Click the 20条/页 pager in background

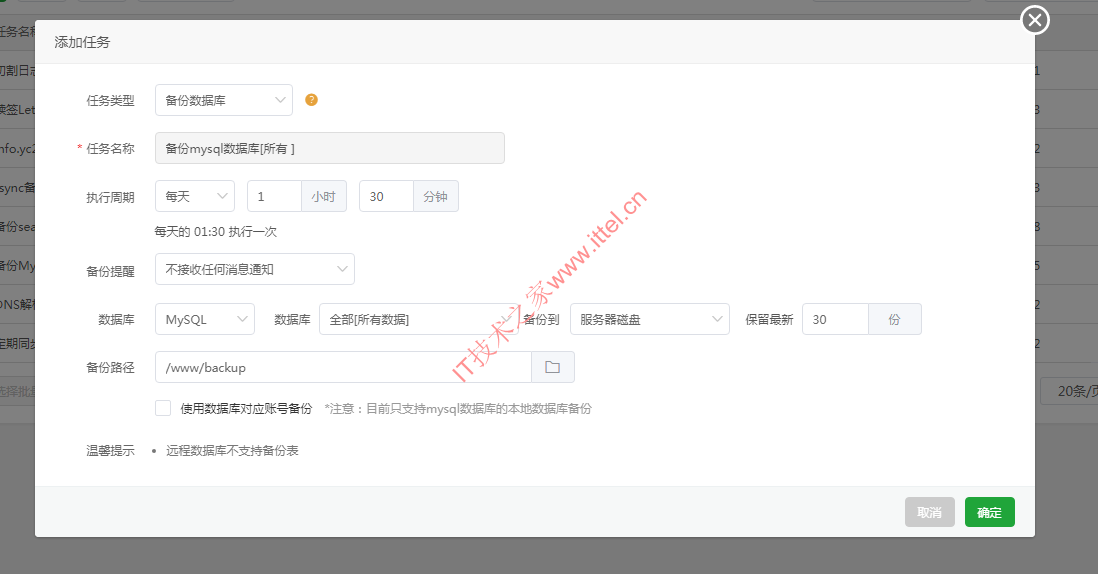pyautogui.click(x=1069, y=391)
